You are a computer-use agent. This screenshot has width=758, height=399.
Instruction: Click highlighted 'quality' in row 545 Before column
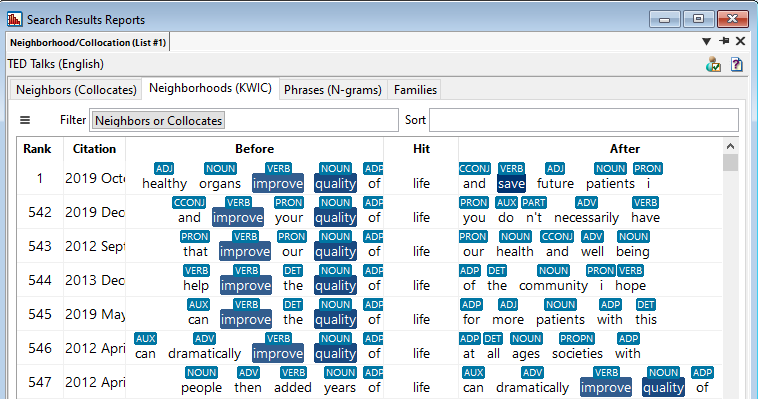coord(335,320)
